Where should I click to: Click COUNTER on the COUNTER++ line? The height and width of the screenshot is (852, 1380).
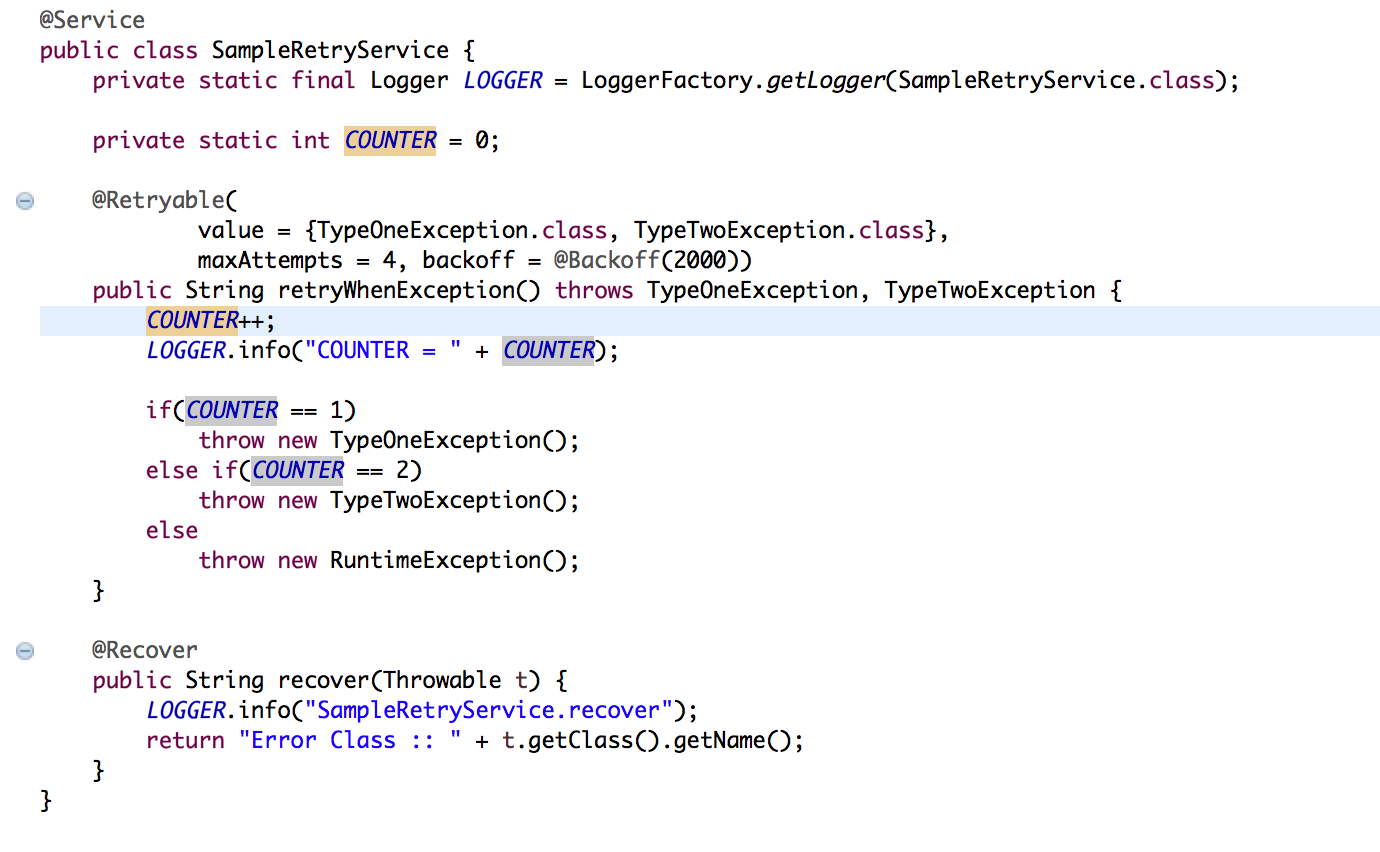click(x=192, y=320)
